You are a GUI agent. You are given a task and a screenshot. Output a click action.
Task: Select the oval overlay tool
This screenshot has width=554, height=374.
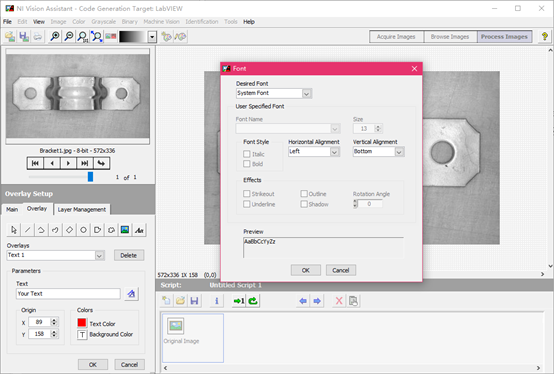pyautogui.click(x=83, y=230)
